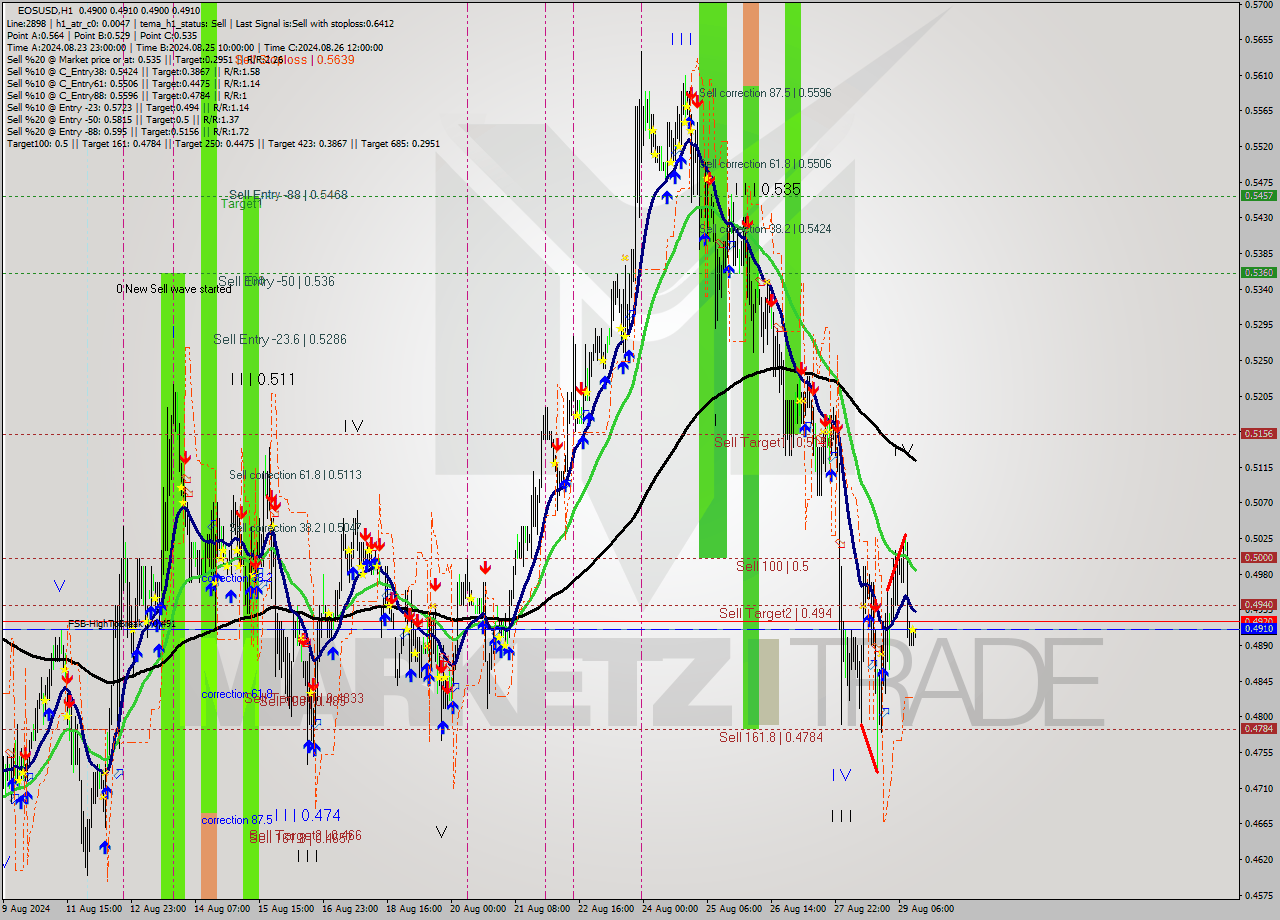The height and width of the screenshot is (920, 1280).
Task: Click the 'Sell correction 61.8 | 0.5113' label
Action: (x=295, y=475)
